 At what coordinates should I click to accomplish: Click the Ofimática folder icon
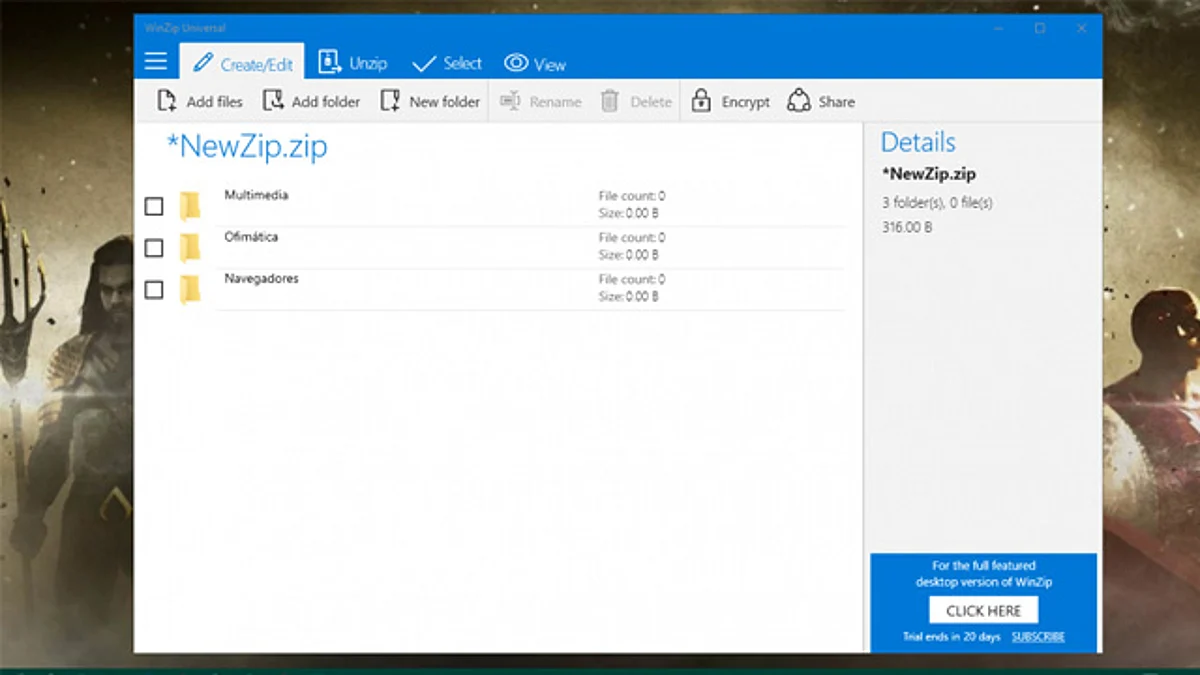click(x=190, y=248)
